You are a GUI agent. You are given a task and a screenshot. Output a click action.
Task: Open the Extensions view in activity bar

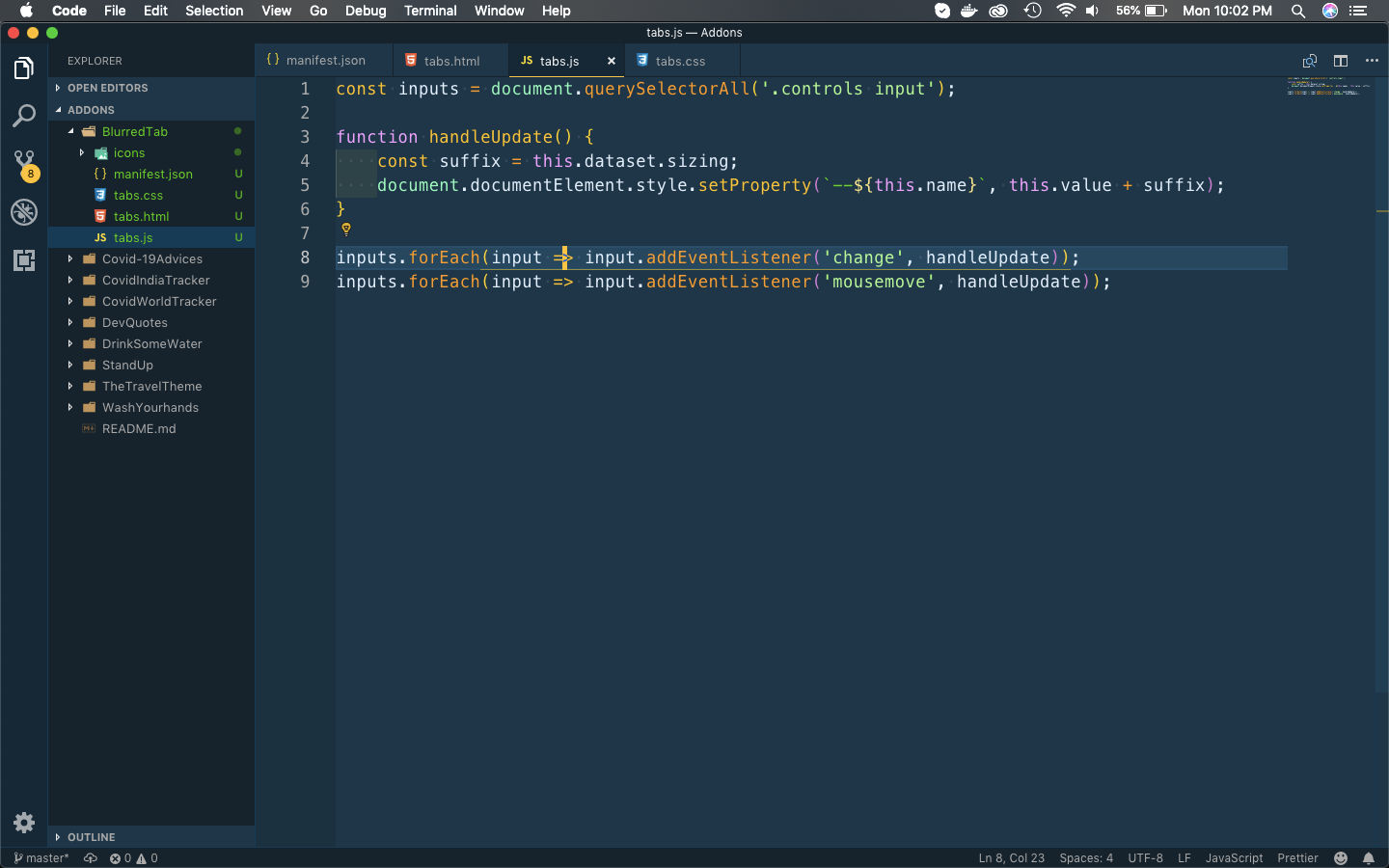point(24,260)
